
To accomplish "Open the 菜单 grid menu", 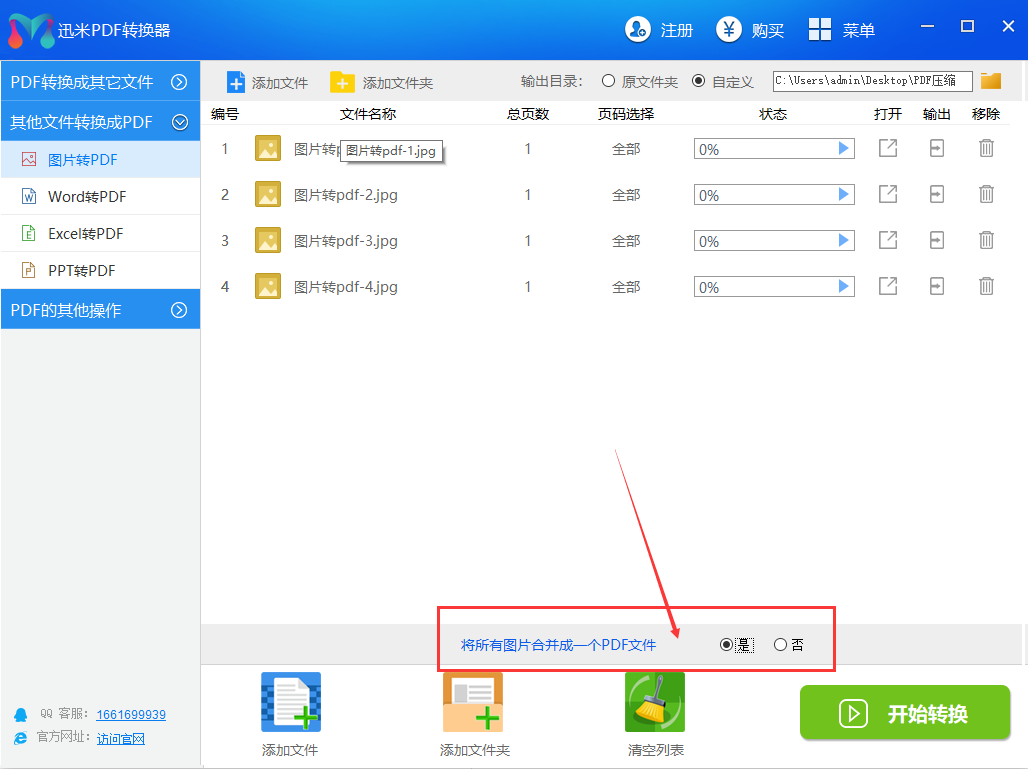I will click(x=842, y=30).
